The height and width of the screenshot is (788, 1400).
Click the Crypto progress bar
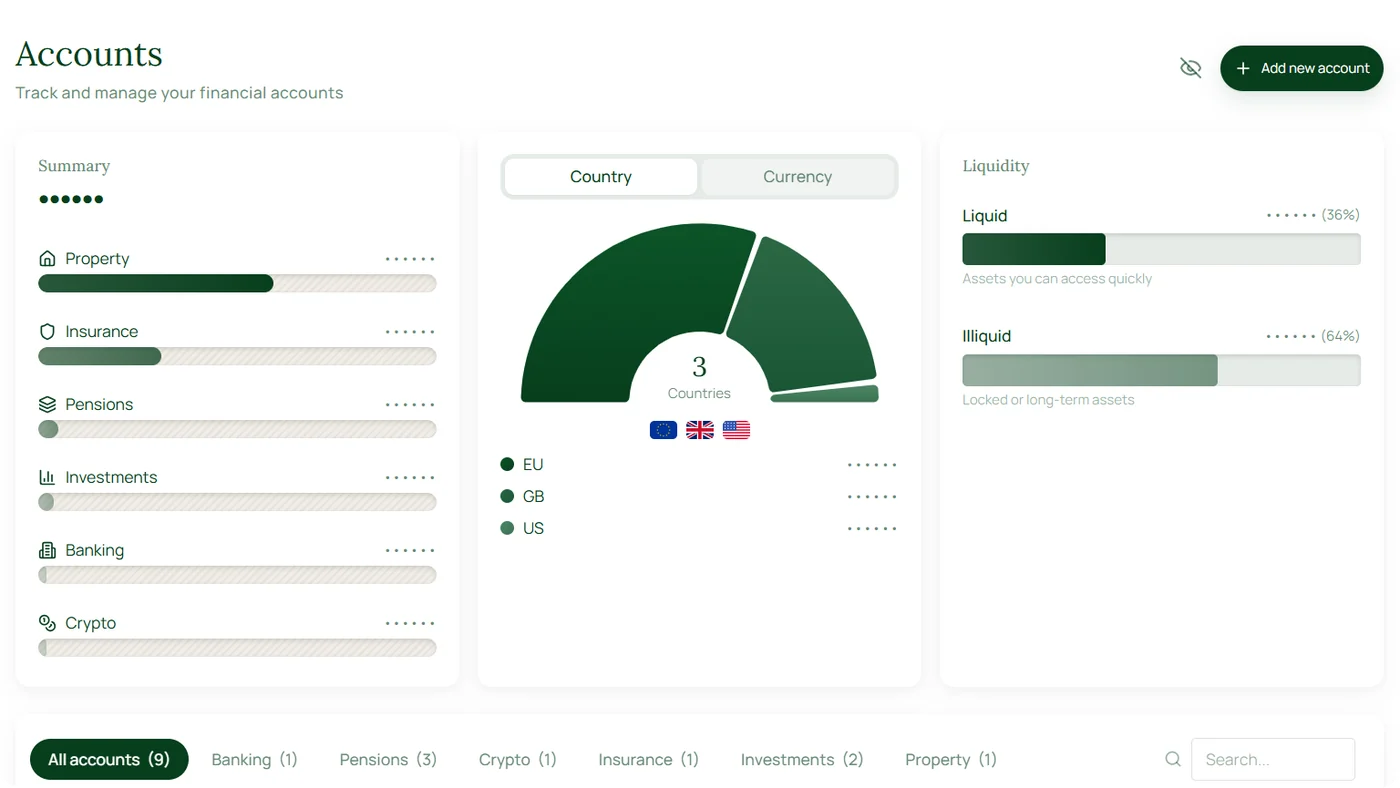pos(237,648)
